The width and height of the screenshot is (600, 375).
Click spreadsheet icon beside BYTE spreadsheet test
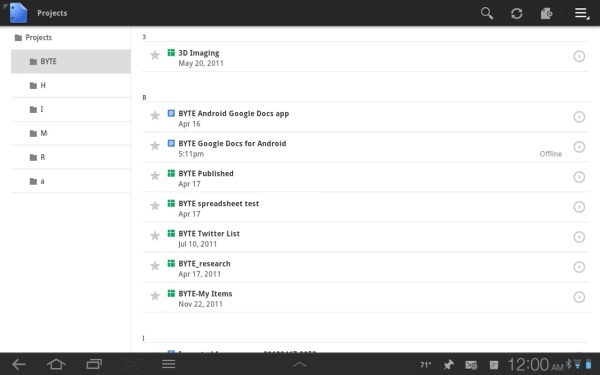point(171,203)
